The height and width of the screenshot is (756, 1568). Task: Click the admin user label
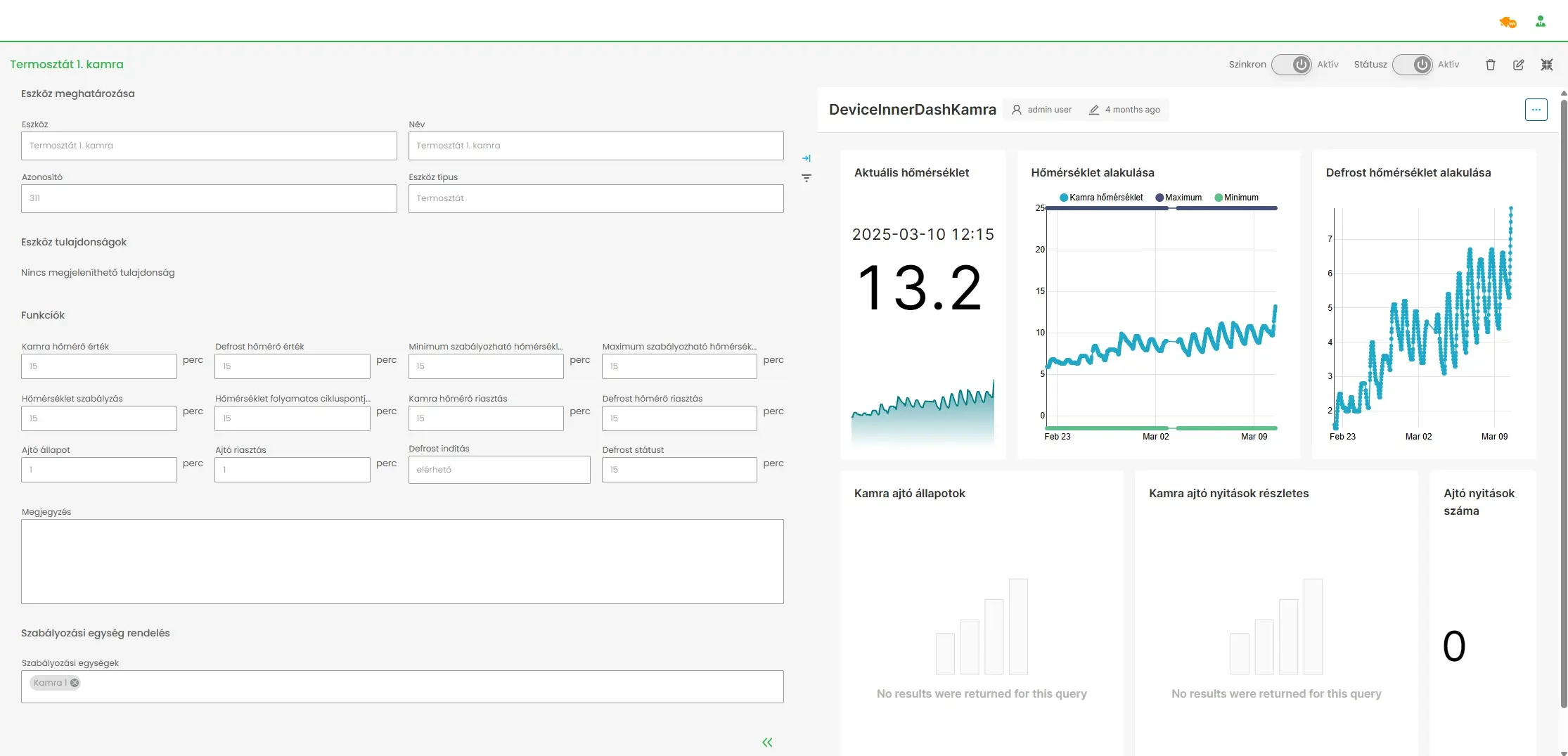coord(1042,110)
